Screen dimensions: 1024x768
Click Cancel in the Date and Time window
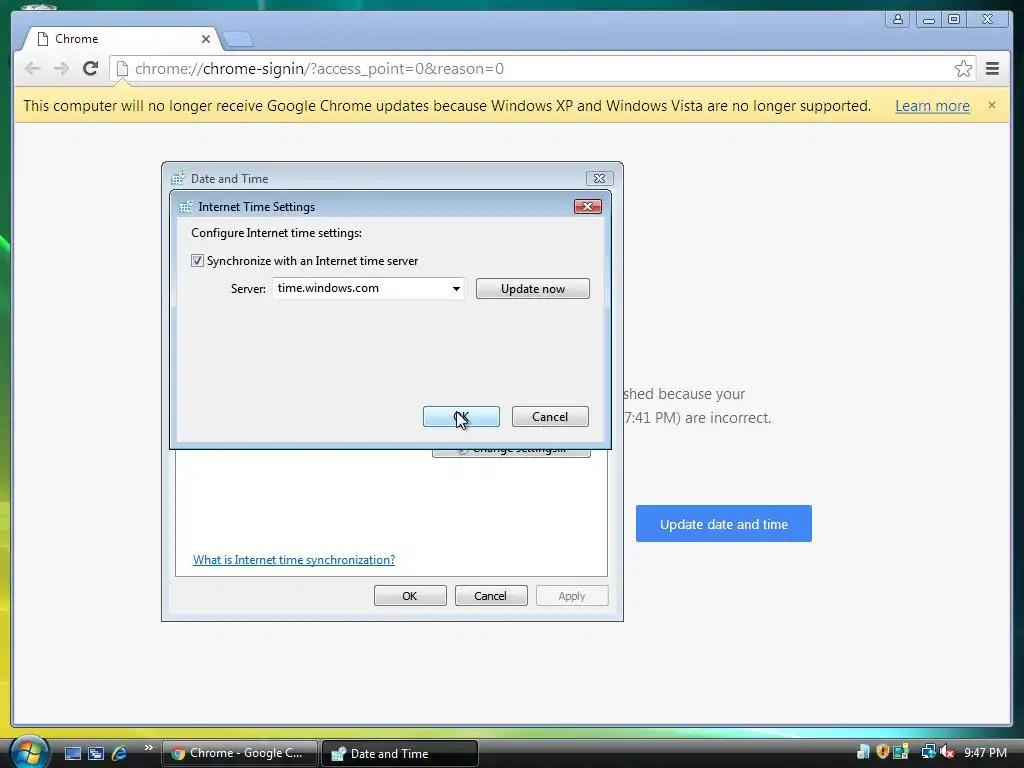click(x=491, y=596)
